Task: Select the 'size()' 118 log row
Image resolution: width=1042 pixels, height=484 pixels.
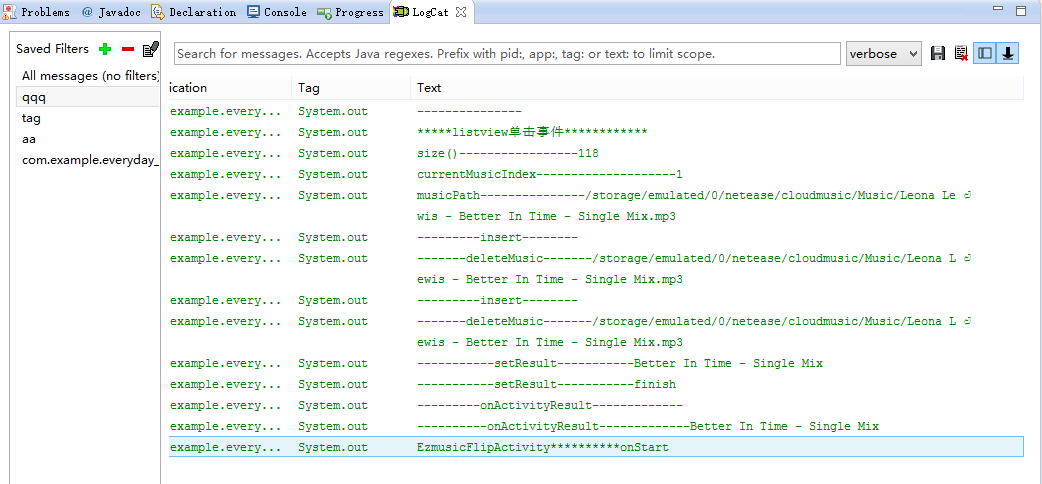Action: click(596, 154)
